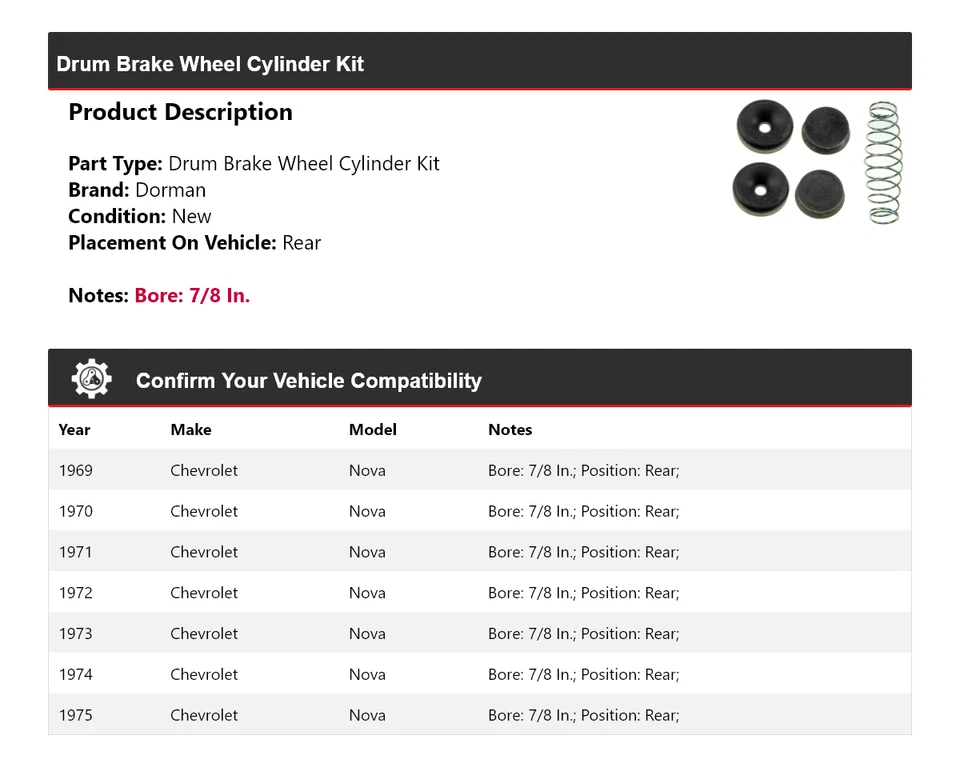
Task: Click the Make column header
Action: pyautogui.click(x=190, y=430)
